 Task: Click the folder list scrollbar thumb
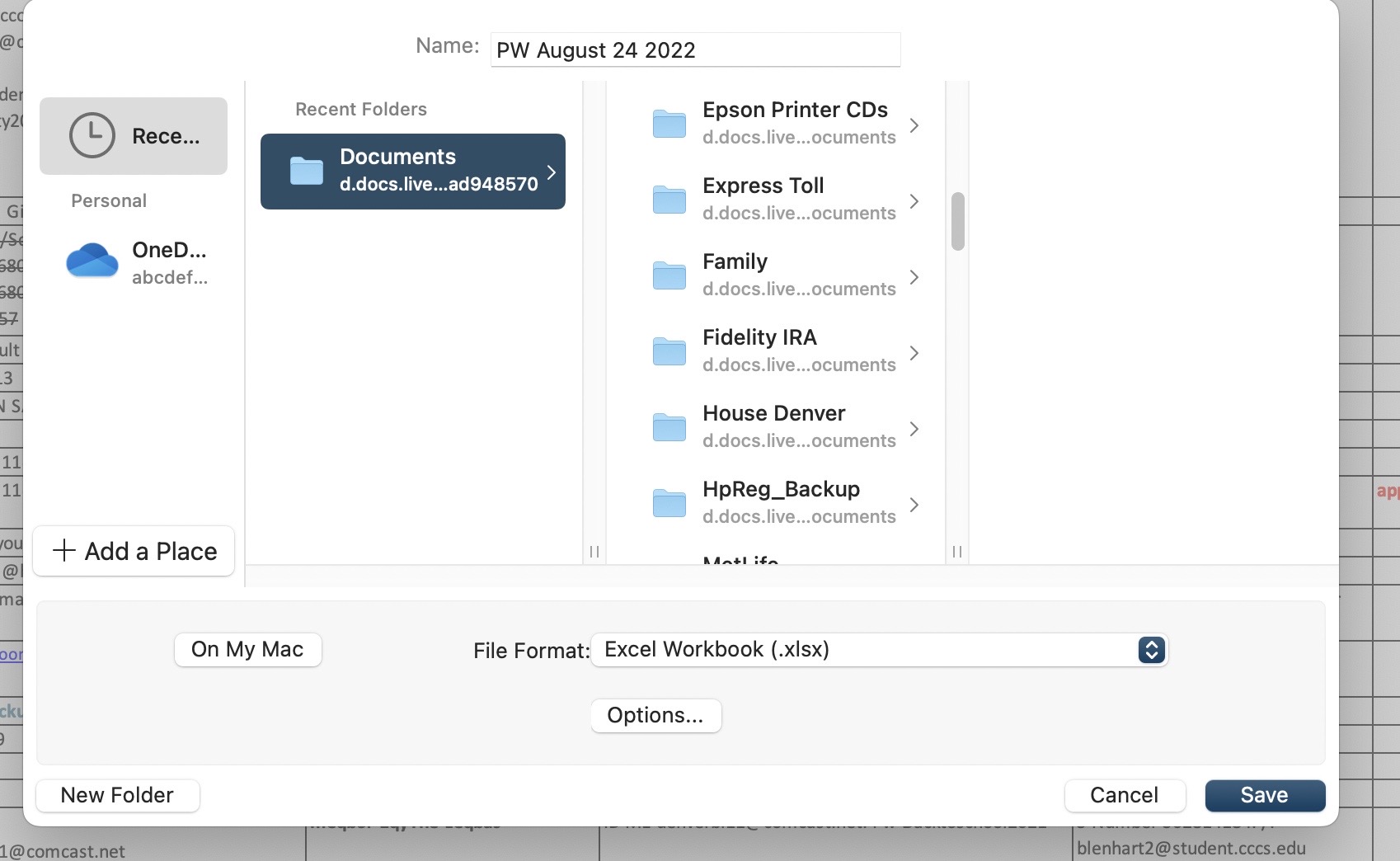957,221
